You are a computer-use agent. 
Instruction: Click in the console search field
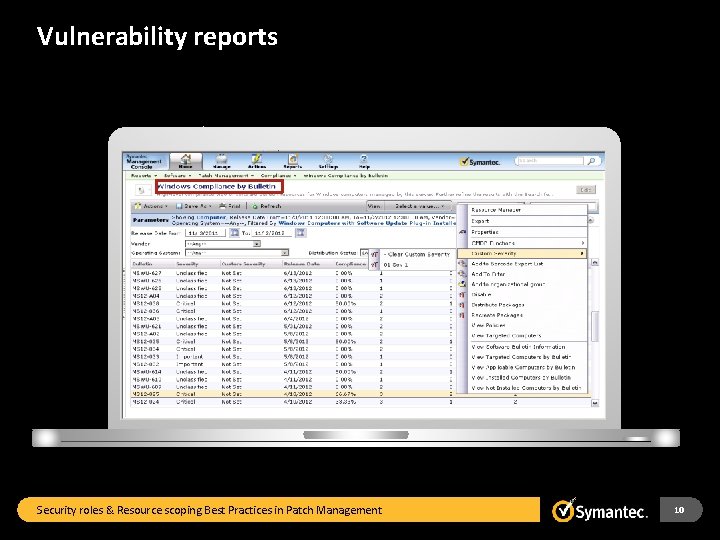(x=550, y=161)
